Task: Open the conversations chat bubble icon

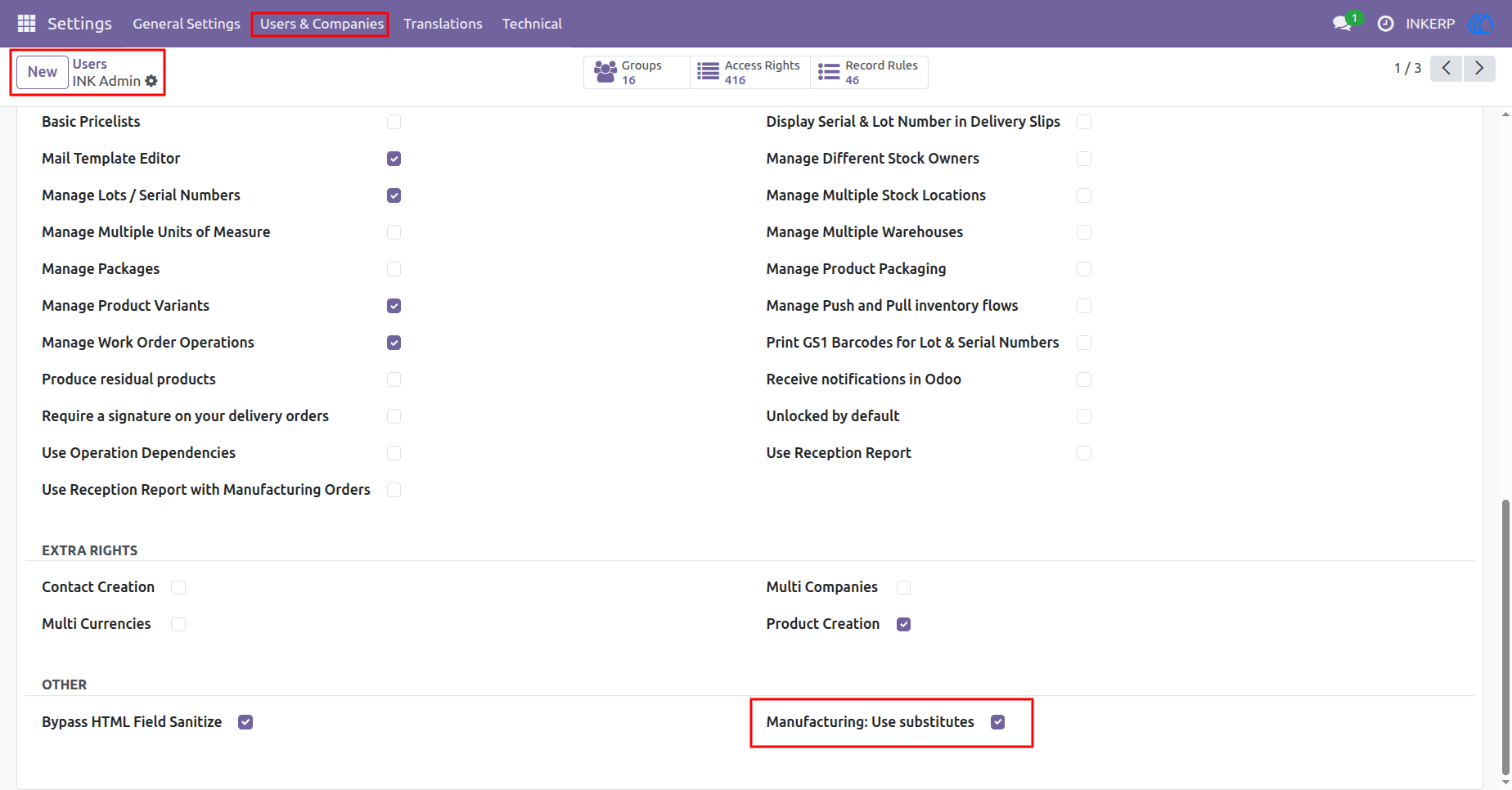Action: pyautogui.click(x=1342, y=24)
